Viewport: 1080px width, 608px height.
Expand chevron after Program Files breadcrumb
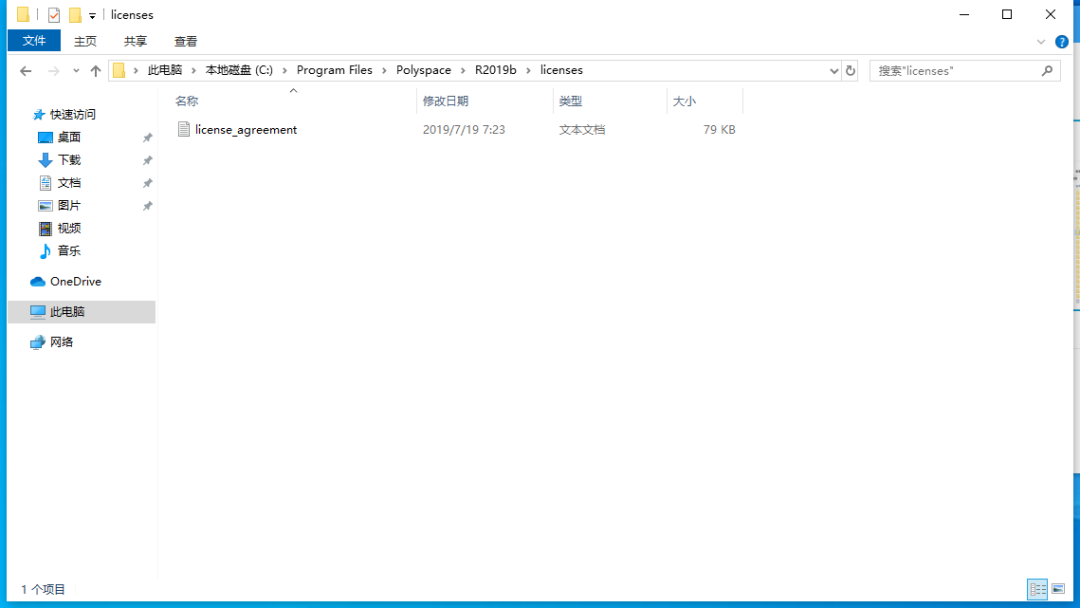[384, 70]
